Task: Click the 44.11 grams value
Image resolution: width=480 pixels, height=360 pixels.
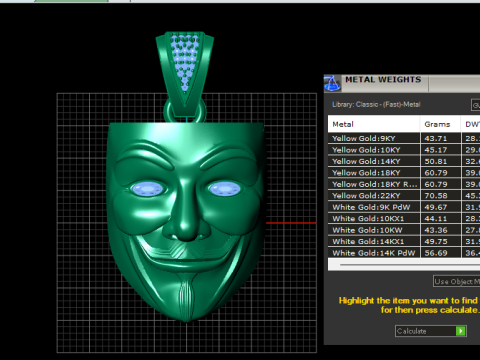Action: tap(436, 219)
